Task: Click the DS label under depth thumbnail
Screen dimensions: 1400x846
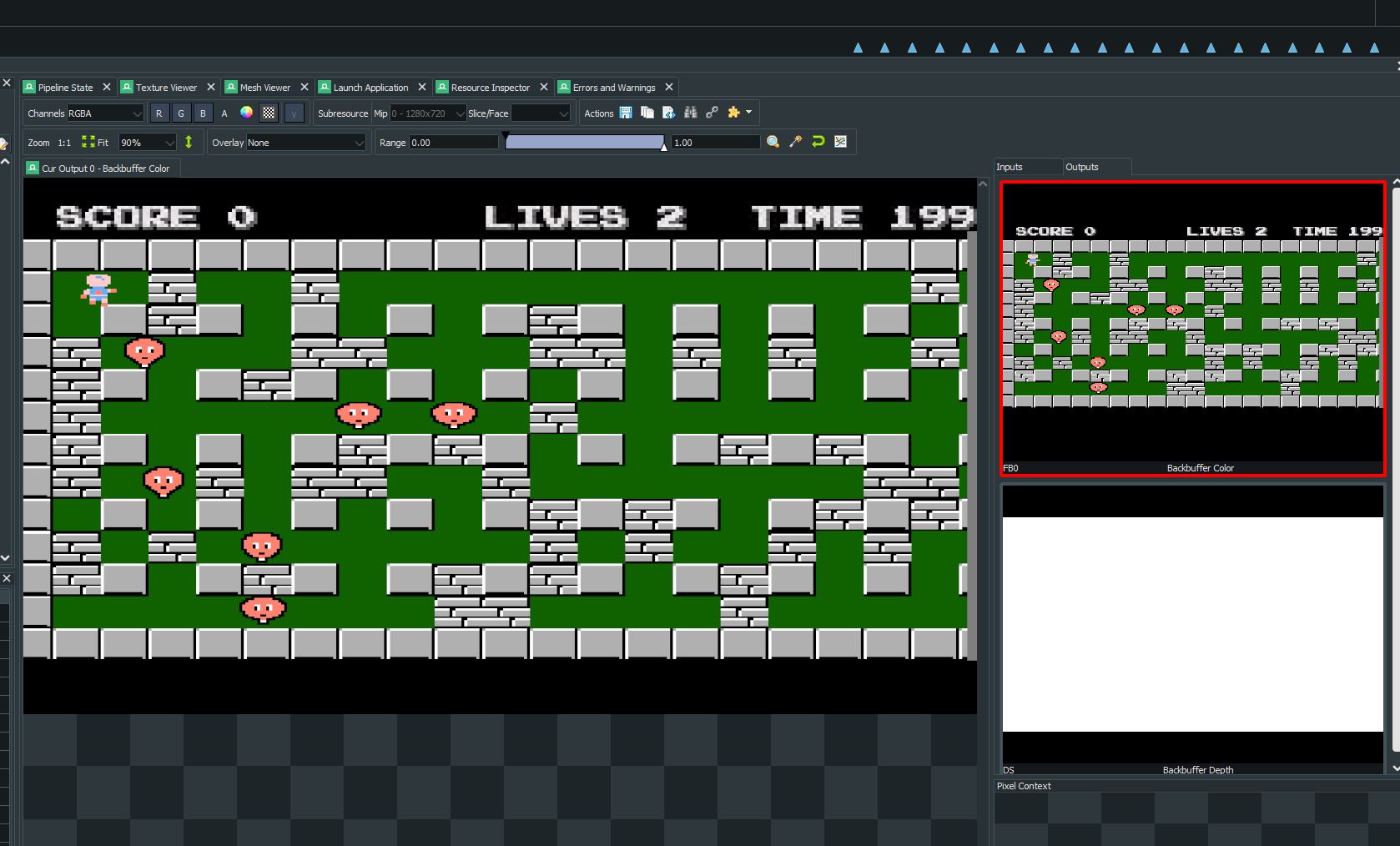Action: tap(1009, 770)
